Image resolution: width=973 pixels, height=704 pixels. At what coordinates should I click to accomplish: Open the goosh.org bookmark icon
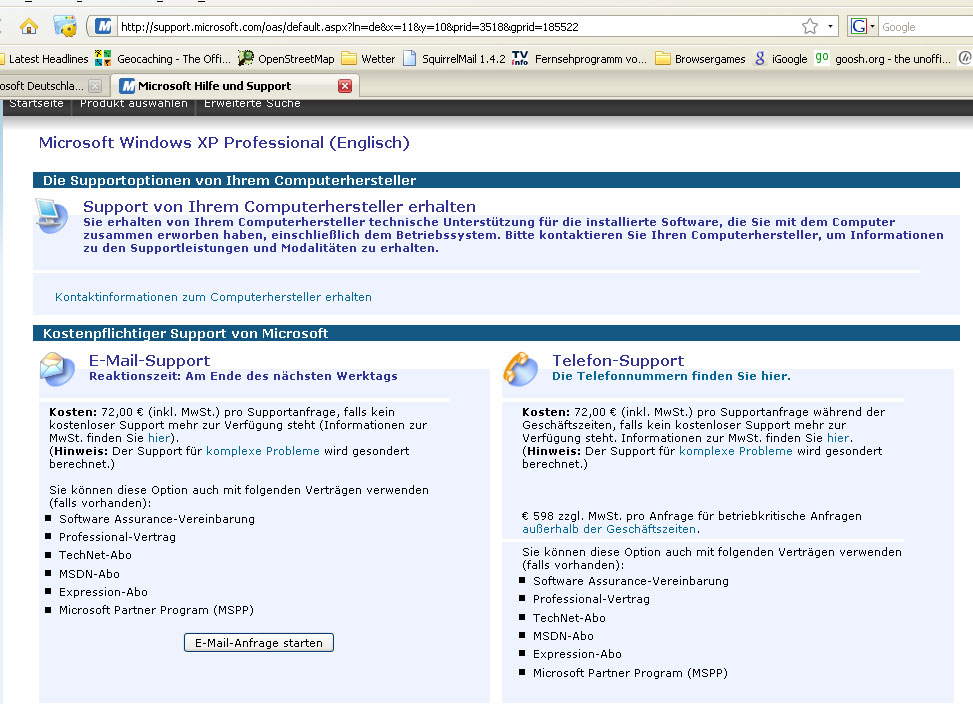click(822, 58)
